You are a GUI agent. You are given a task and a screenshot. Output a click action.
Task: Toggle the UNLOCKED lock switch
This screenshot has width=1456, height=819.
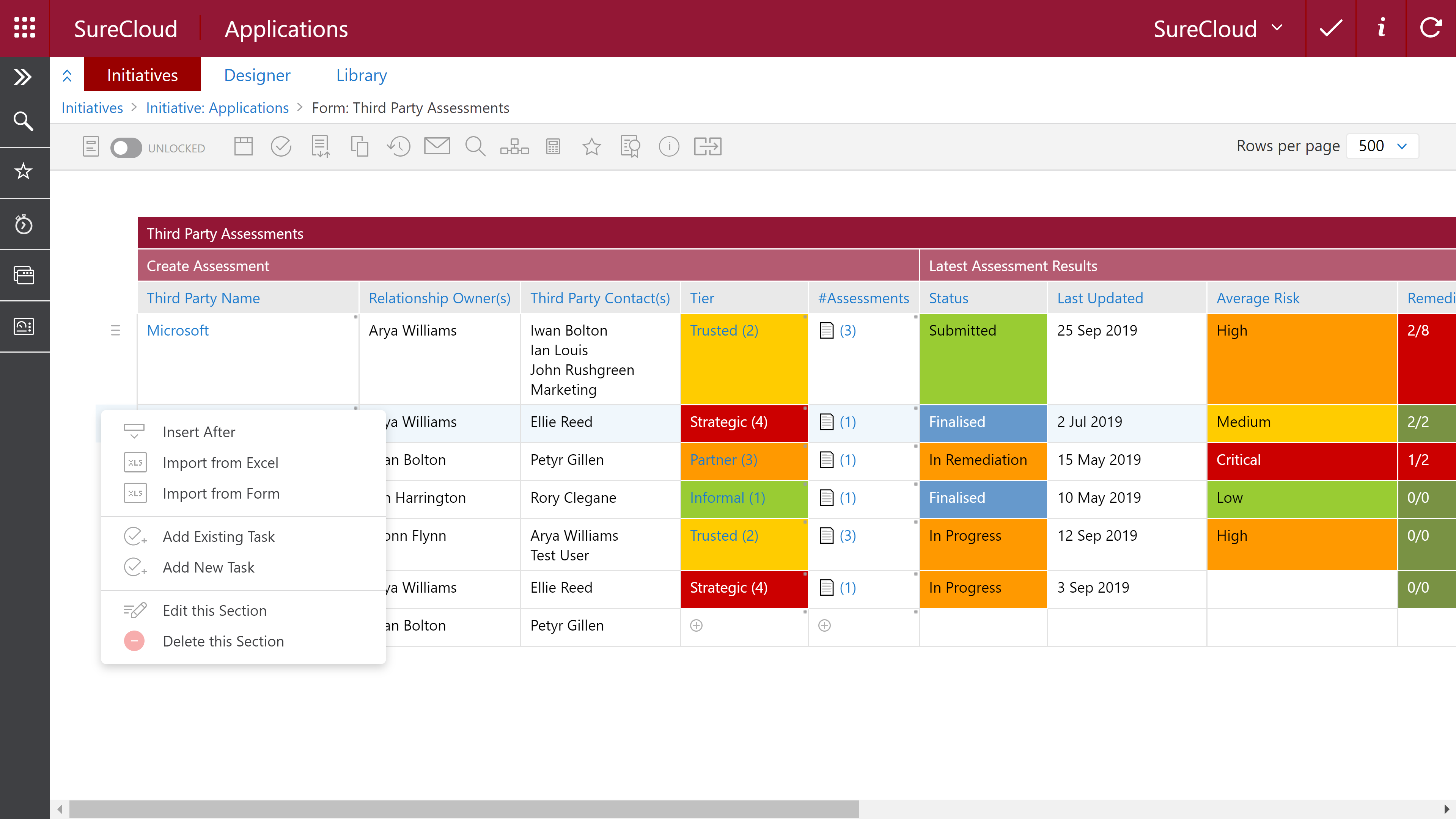(126, 148)
